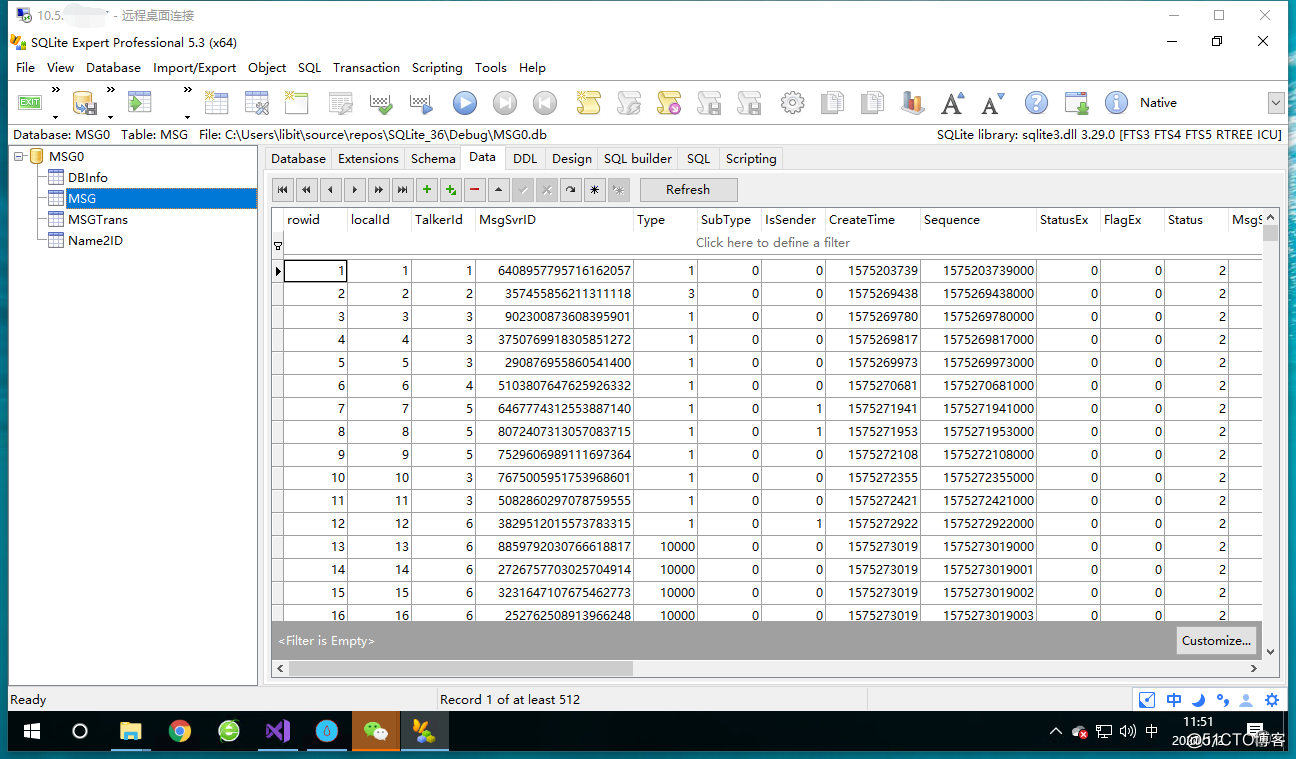Open options via the gear toolbar icon
This screenshot has width=1296, height=759.
click(x=792, y=102)
